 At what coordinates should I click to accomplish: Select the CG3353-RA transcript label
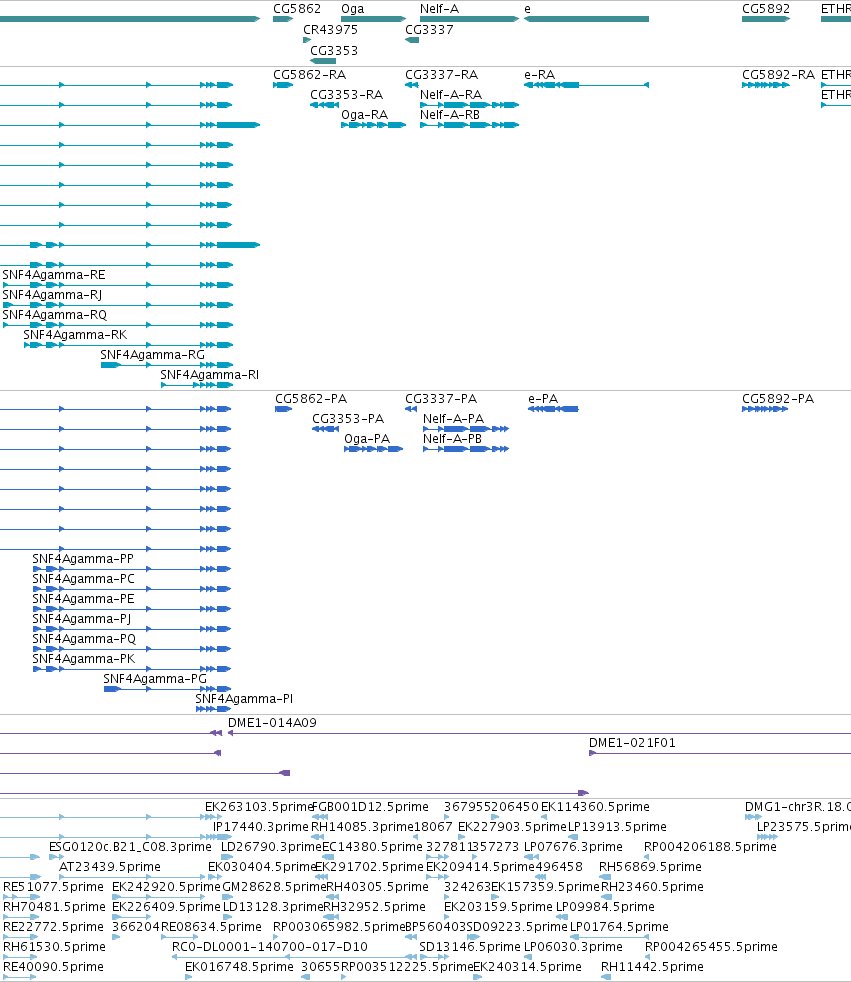[x=347, y=95]
